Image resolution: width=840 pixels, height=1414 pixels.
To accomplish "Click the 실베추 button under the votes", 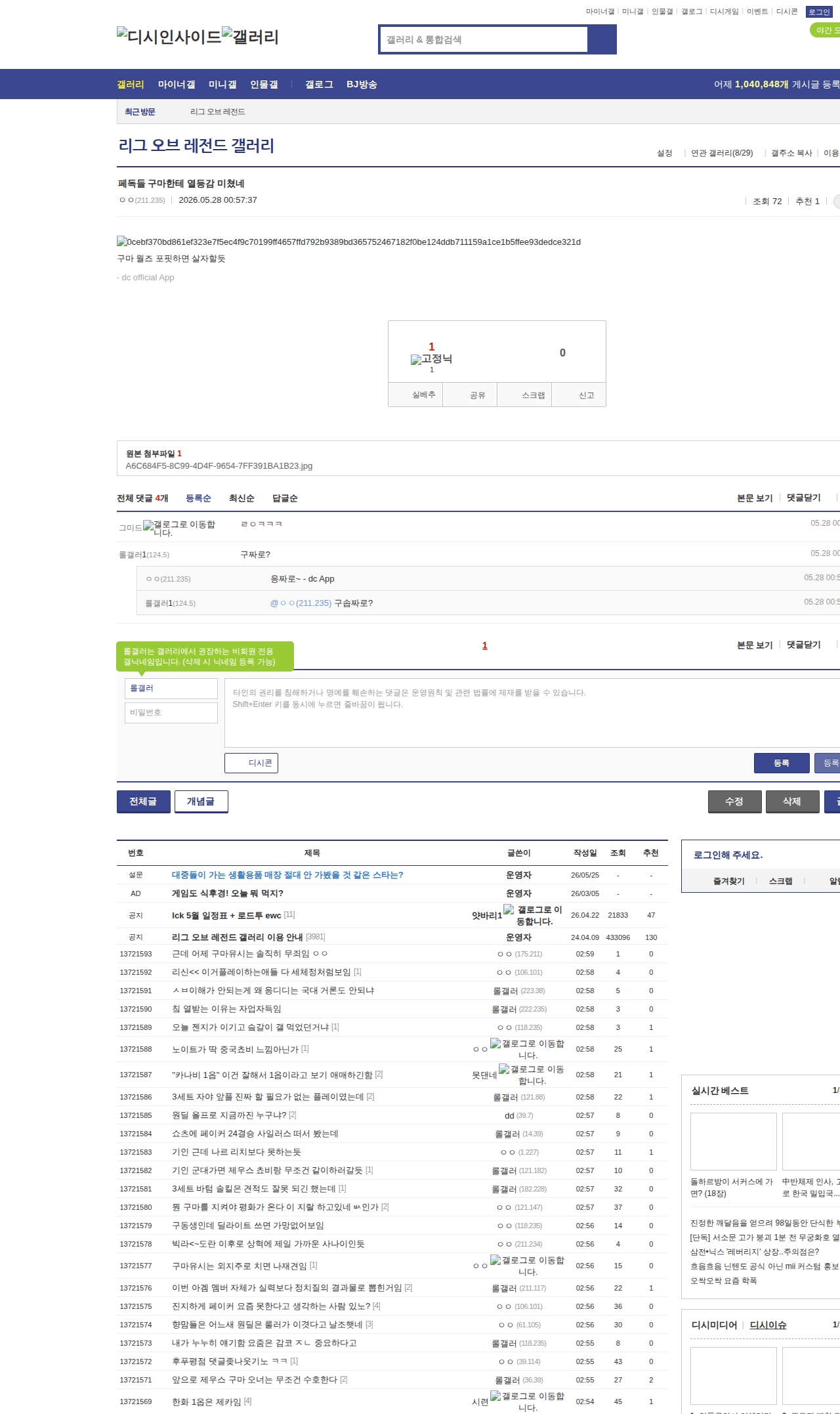I will point(415,395).
